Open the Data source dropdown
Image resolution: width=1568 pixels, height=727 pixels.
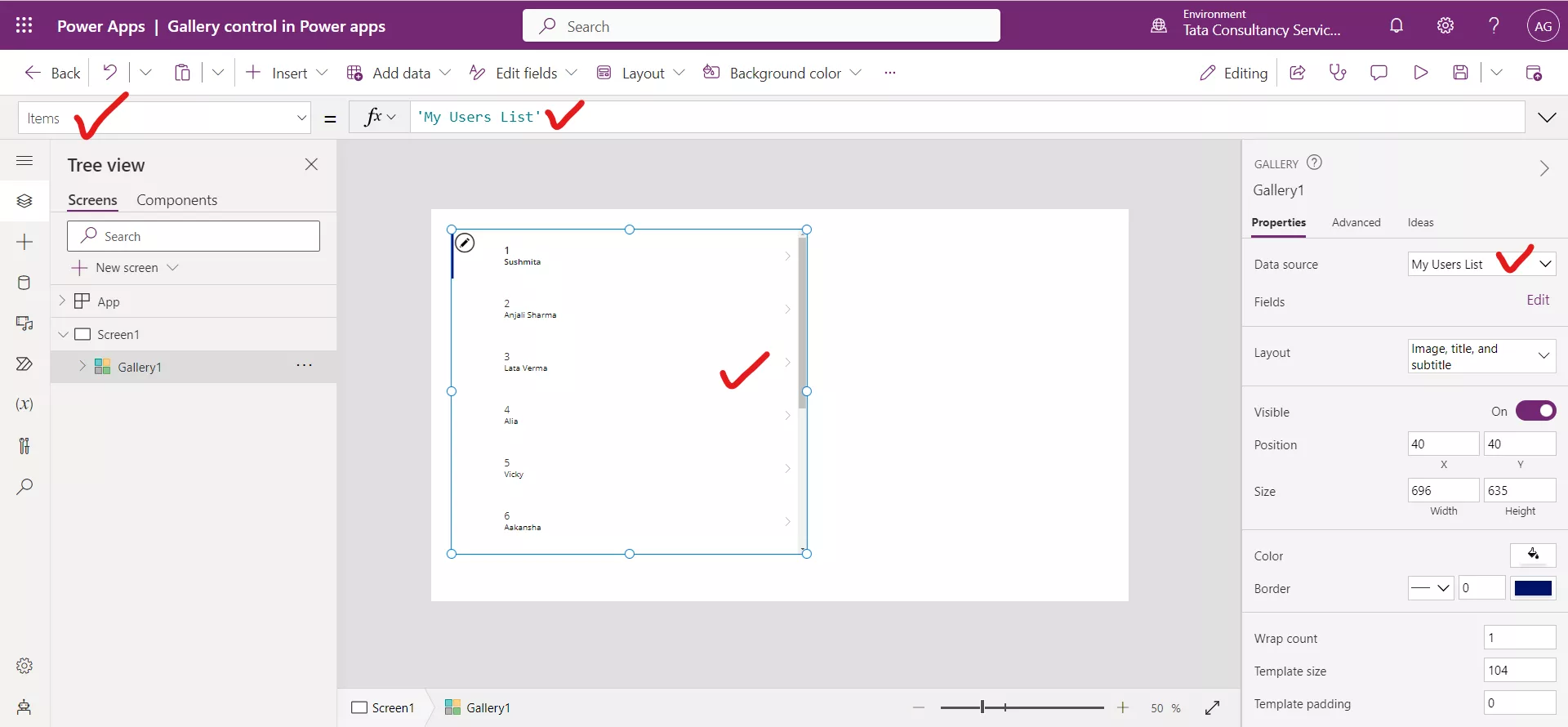coord(1481,264)
